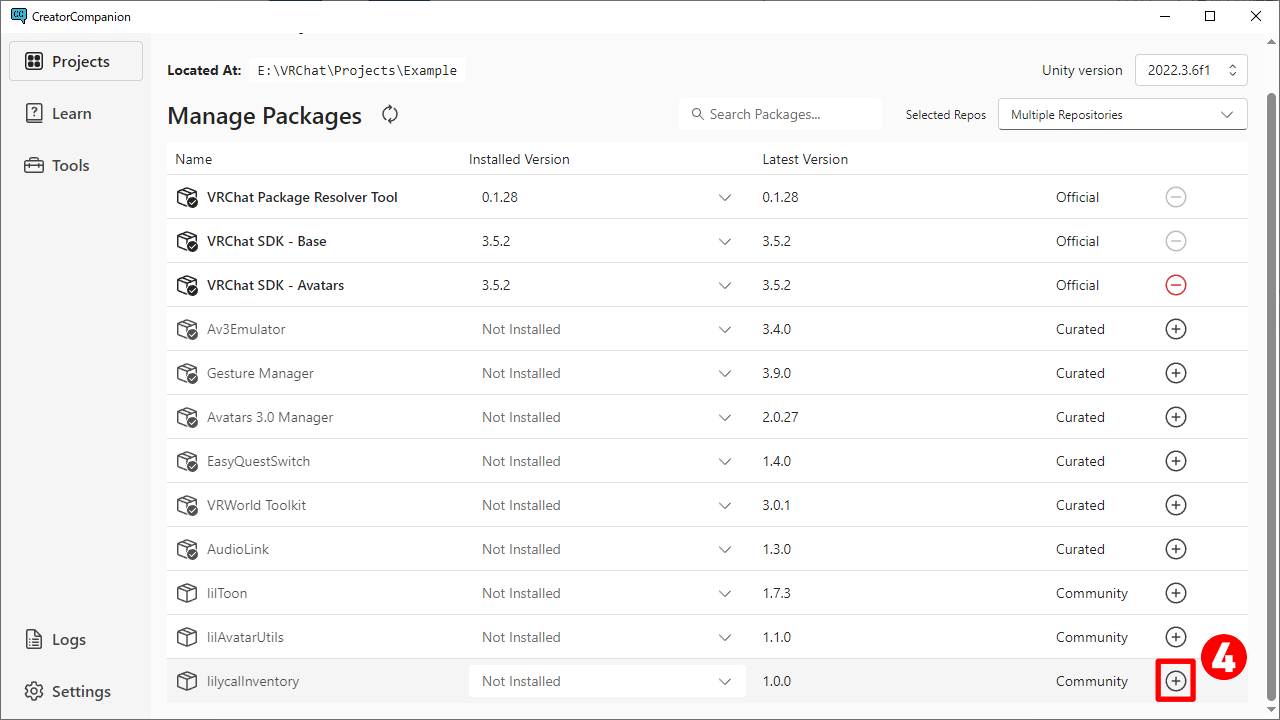Install Gesture Manager with plus icon

pos(1176,373)
